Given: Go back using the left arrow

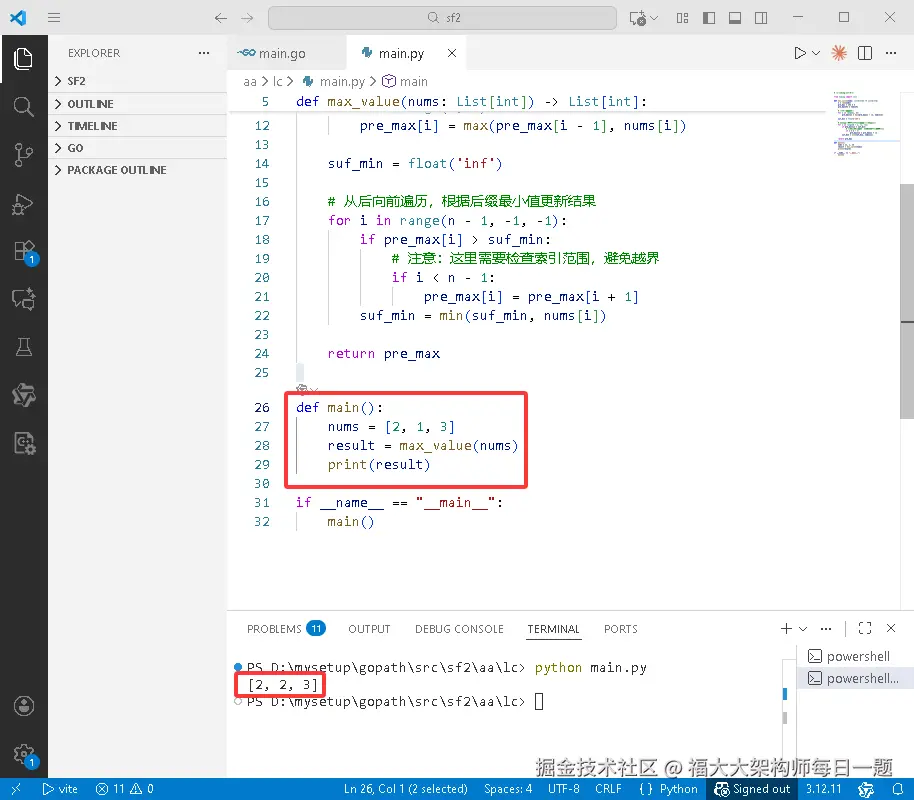Looking at the screenshot, I should [x=220, y=18].
